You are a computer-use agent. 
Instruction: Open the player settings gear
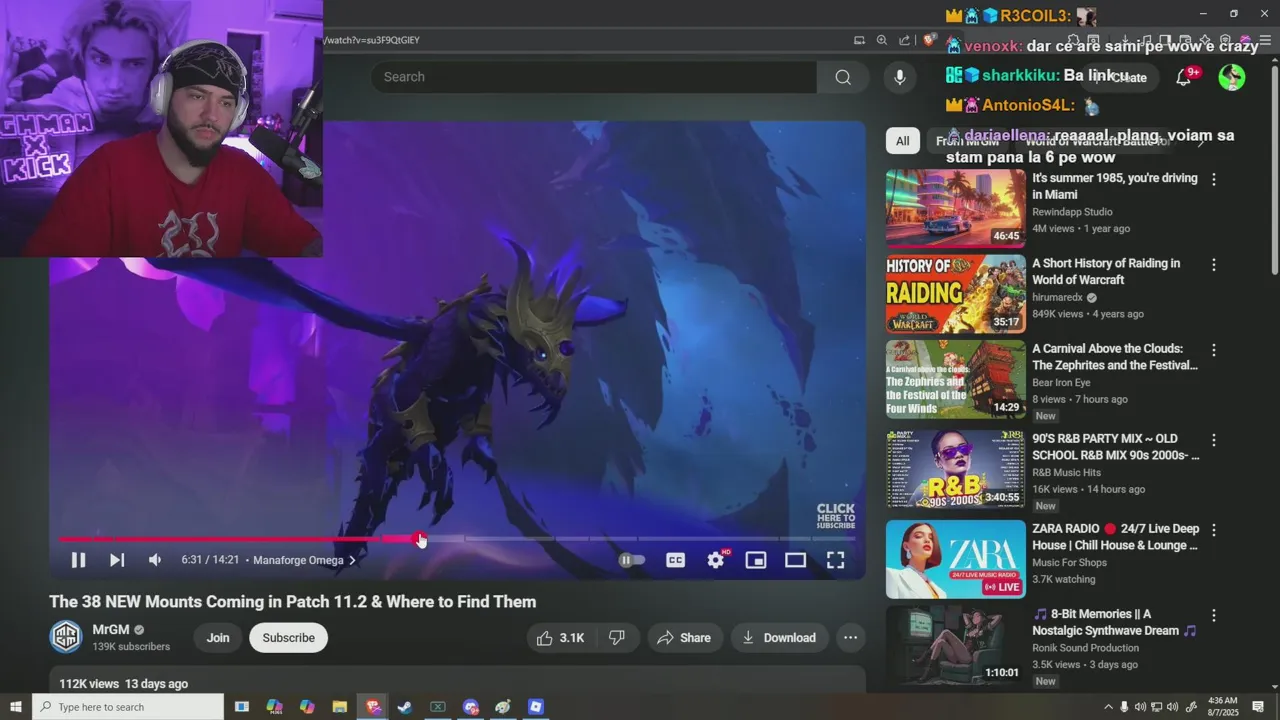click(x=716, y=560)
